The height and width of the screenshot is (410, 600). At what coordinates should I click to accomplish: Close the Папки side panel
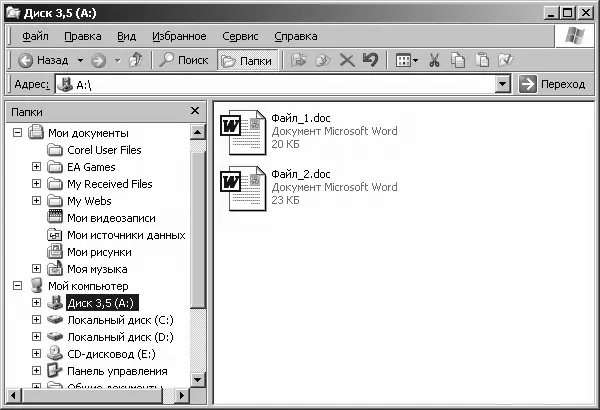(x=195, y=111)
